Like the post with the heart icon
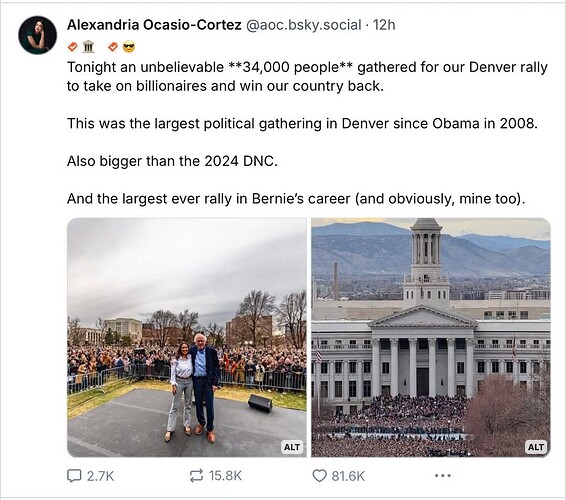Screen dimensions: 566x500 coord(319,475)
